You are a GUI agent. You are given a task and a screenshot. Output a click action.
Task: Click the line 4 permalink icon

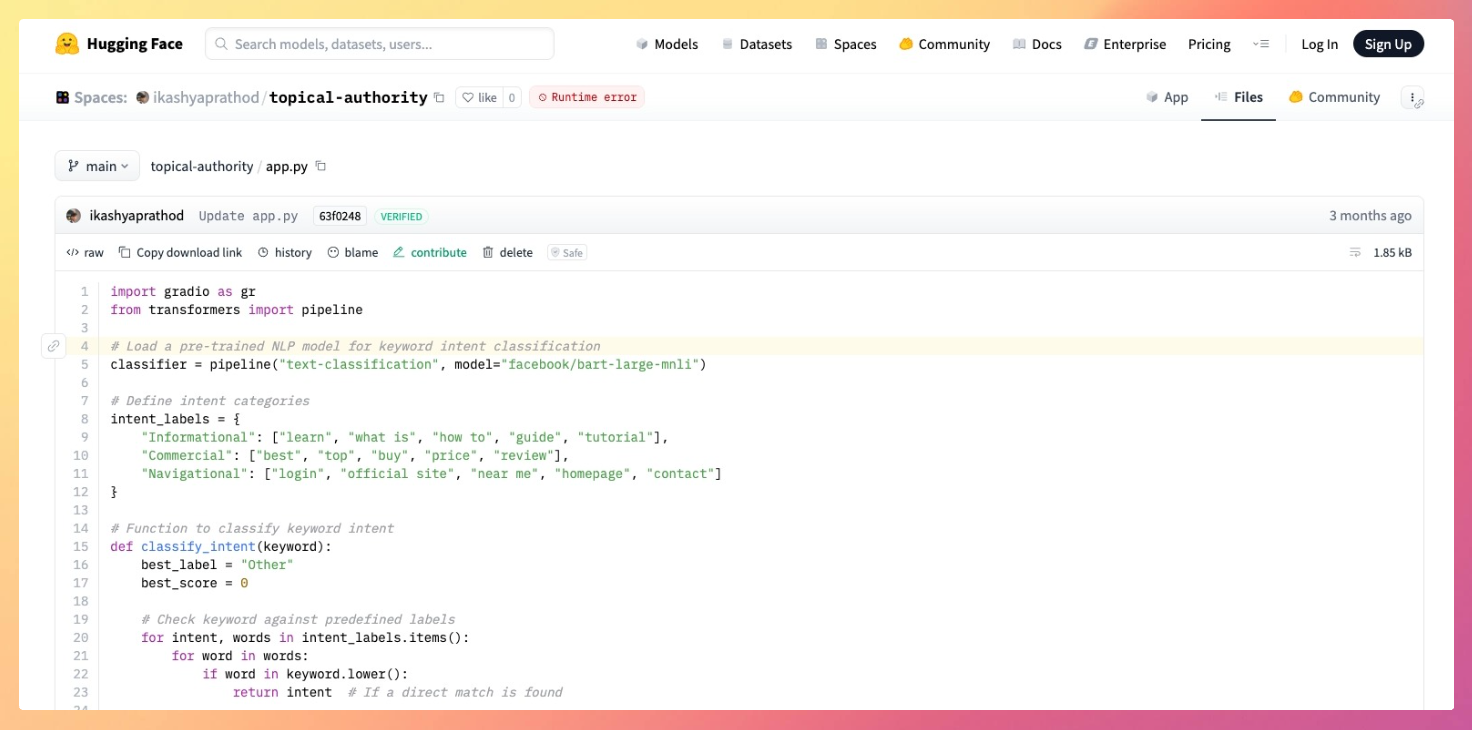[53, 346]
